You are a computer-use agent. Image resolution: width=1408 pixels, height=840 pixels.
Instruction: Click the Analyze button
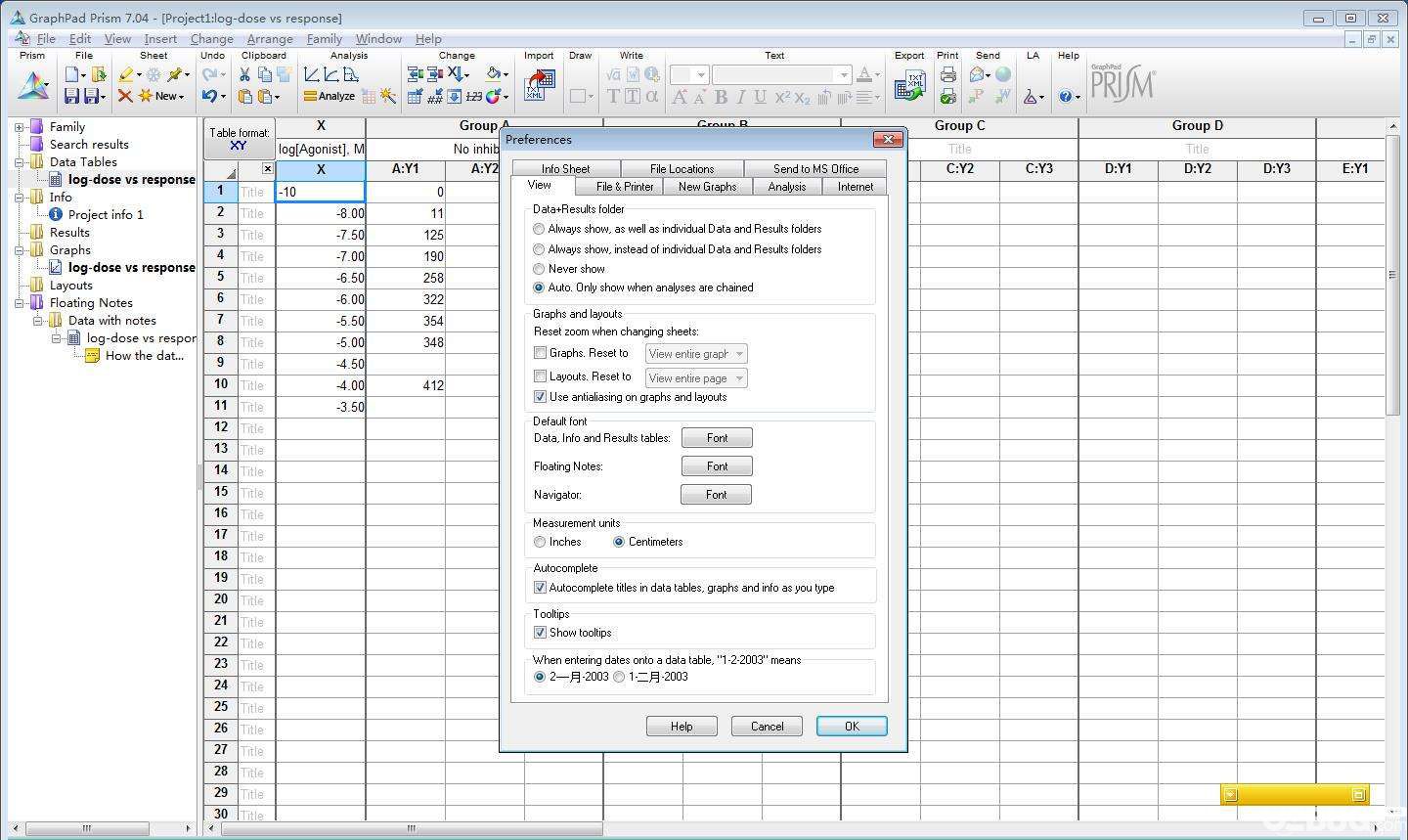(329, 96)
